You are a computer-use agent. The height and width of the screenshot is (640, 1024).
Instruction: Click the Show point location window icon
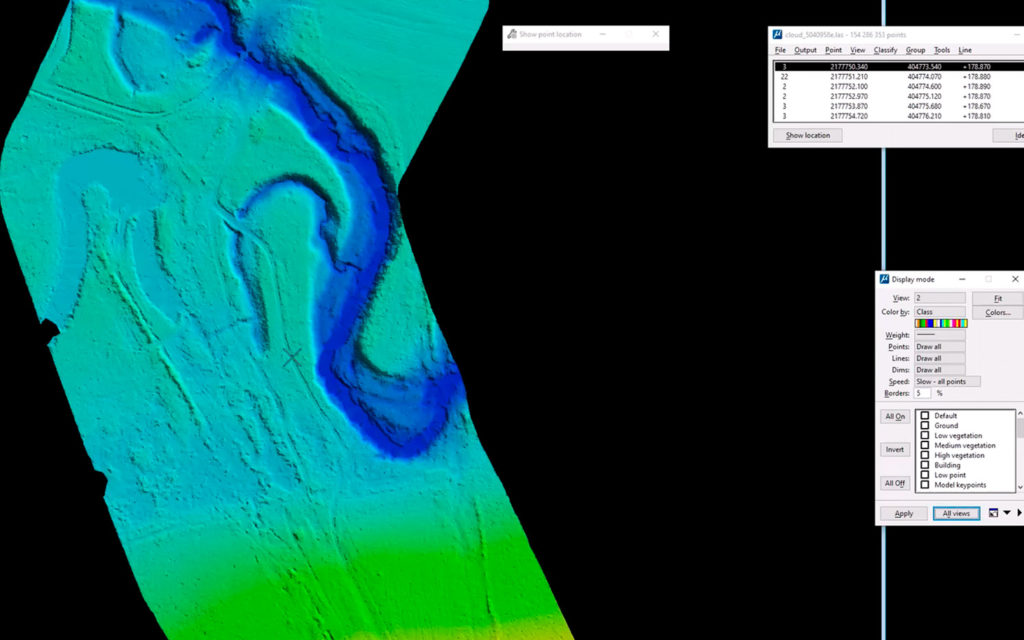coord(512,34)
